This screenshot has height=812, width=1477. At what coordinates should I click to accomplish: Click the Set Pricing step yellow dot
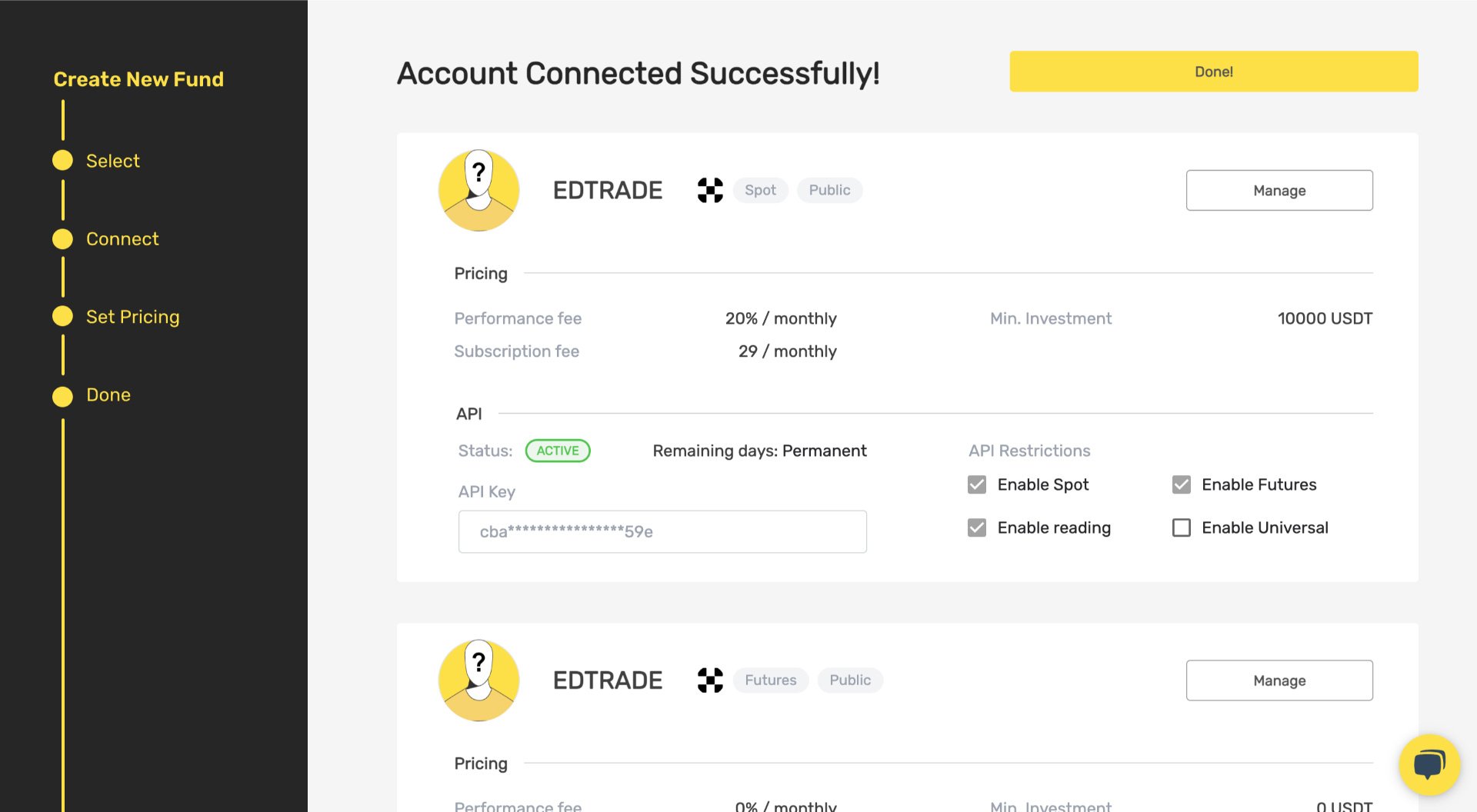tap(62, 317)
